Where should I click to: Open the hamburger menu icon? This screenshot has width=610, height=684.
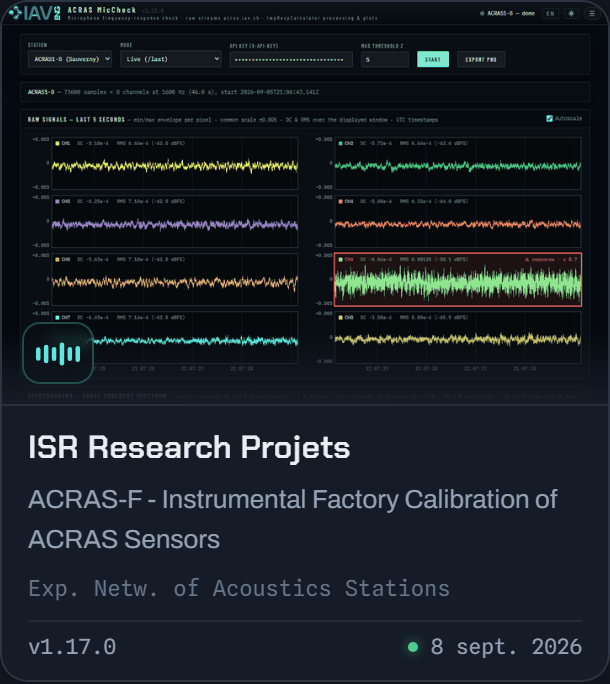592,14
